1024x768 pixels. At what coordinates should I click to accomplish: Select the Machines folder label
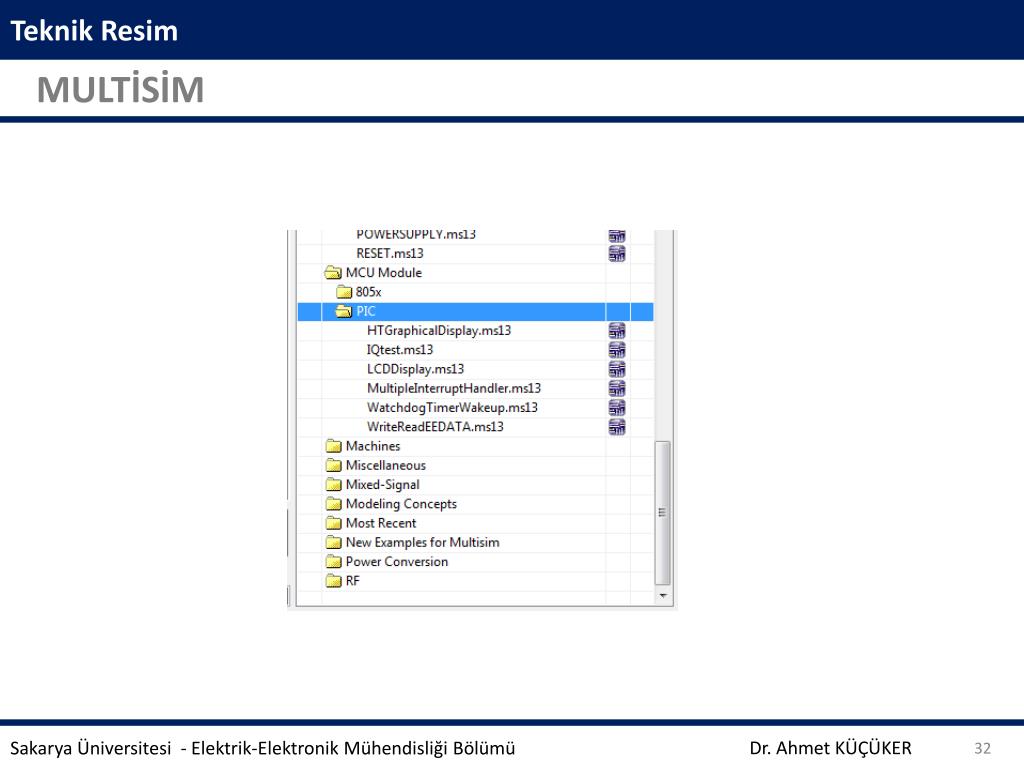373,446
